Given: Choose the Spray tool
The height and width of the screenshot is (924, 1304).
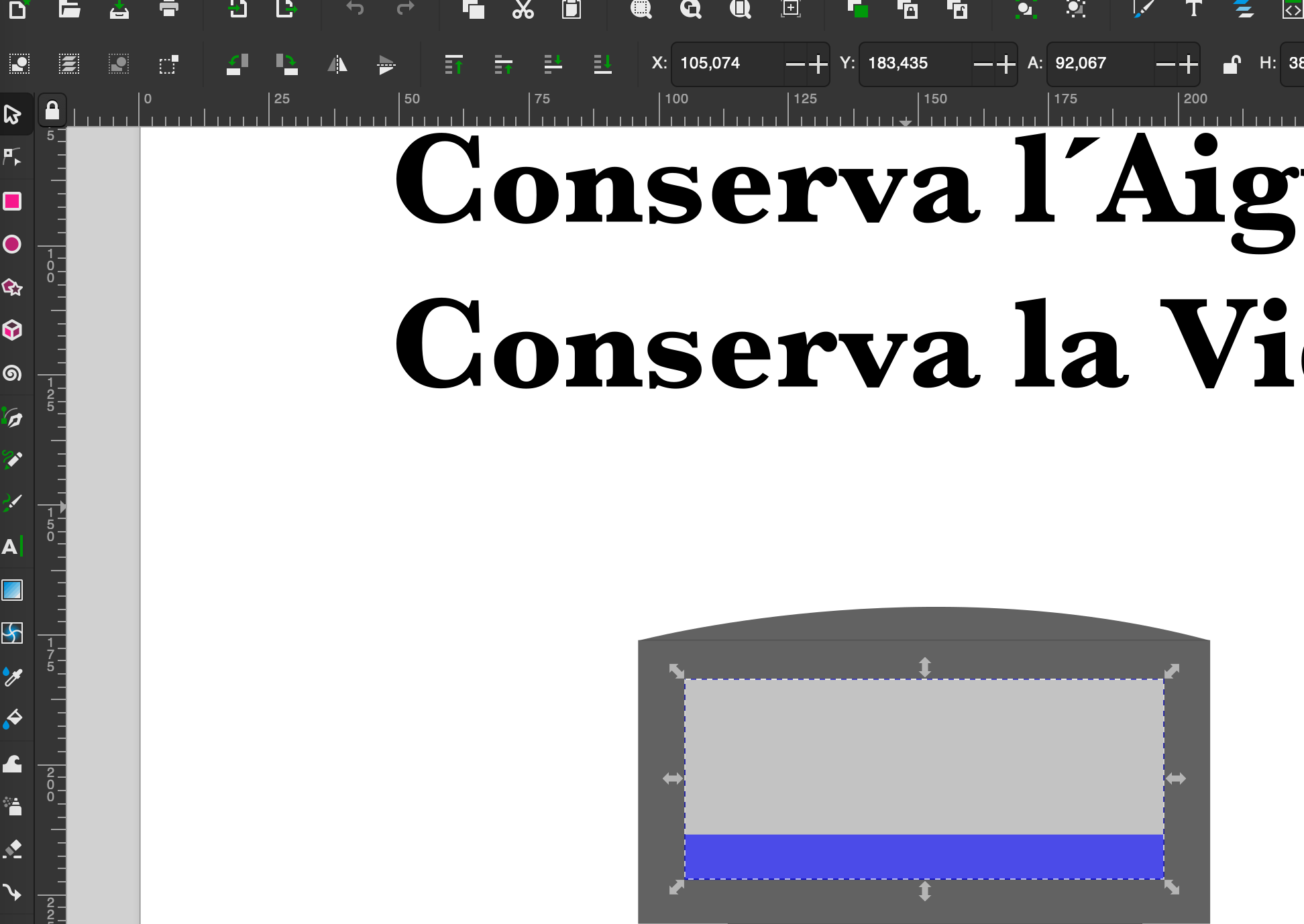Looking at the screenshot, I should point(13,806).
